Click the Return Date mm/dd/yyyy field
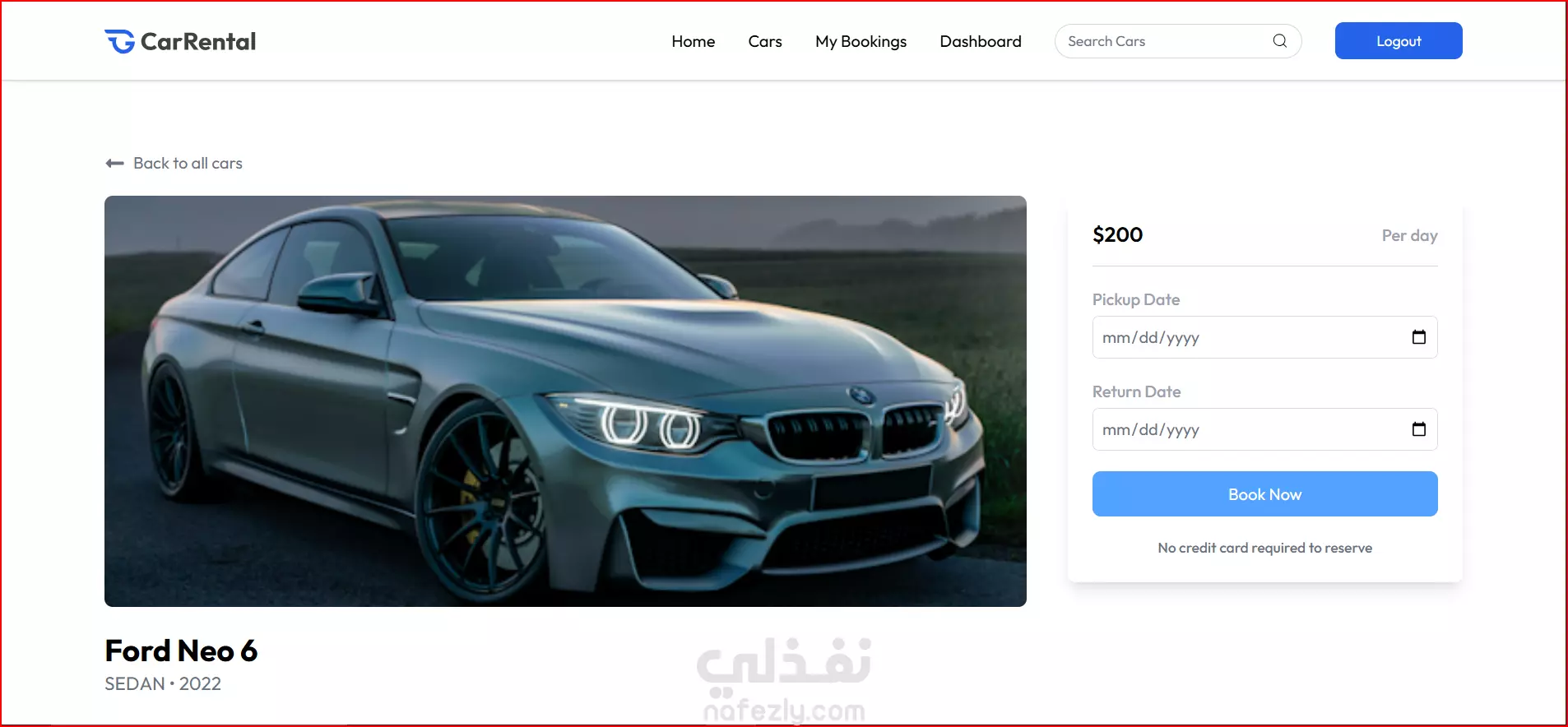The height and width of the screenshot is (727, 1568). click(x=1264, y=429)
